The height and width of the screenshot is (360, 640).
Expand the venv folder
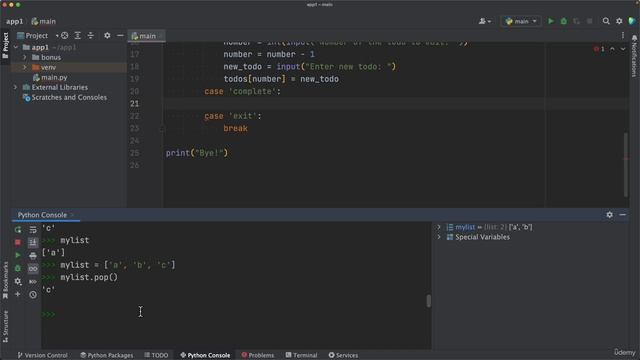click(24, 67)
